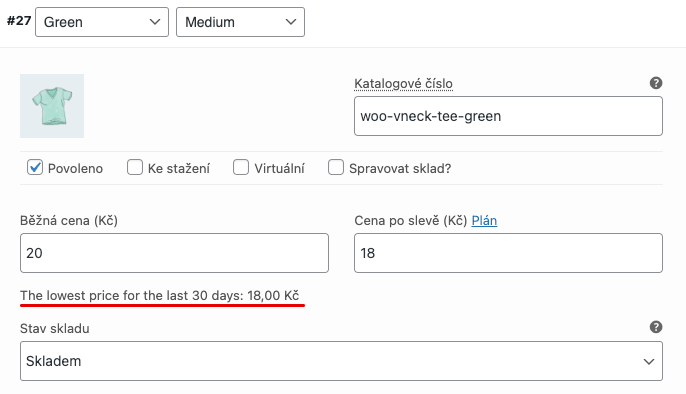Expand the Skladem stock status dropdown
The image size is (686, 394).
(341, 361)
